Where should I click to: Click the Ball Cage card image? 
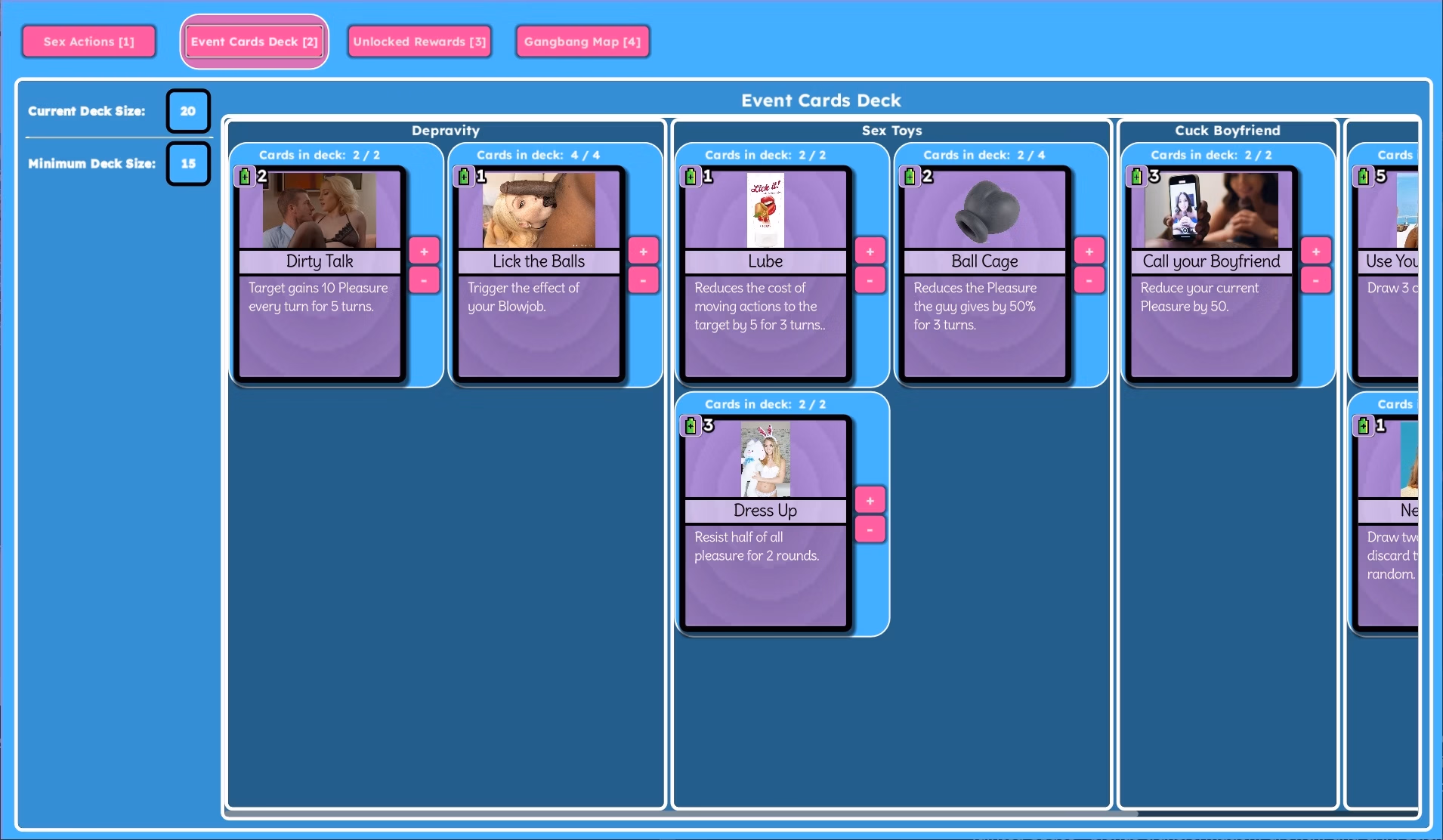985,210
